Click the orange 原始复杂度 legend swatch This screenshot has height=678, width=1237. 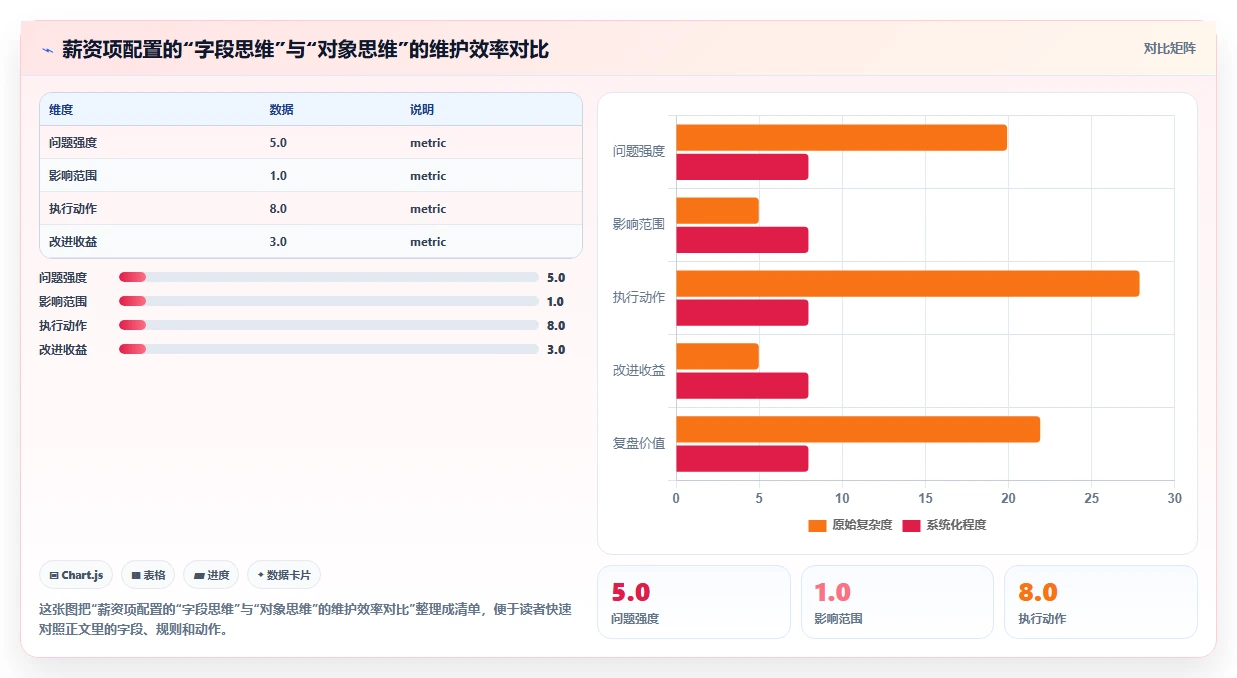[x=817, y=525]
